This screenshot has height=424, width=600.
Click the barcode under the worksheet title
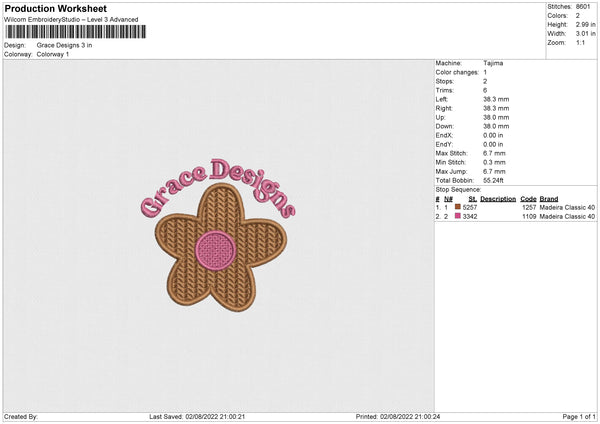[75, 32]
